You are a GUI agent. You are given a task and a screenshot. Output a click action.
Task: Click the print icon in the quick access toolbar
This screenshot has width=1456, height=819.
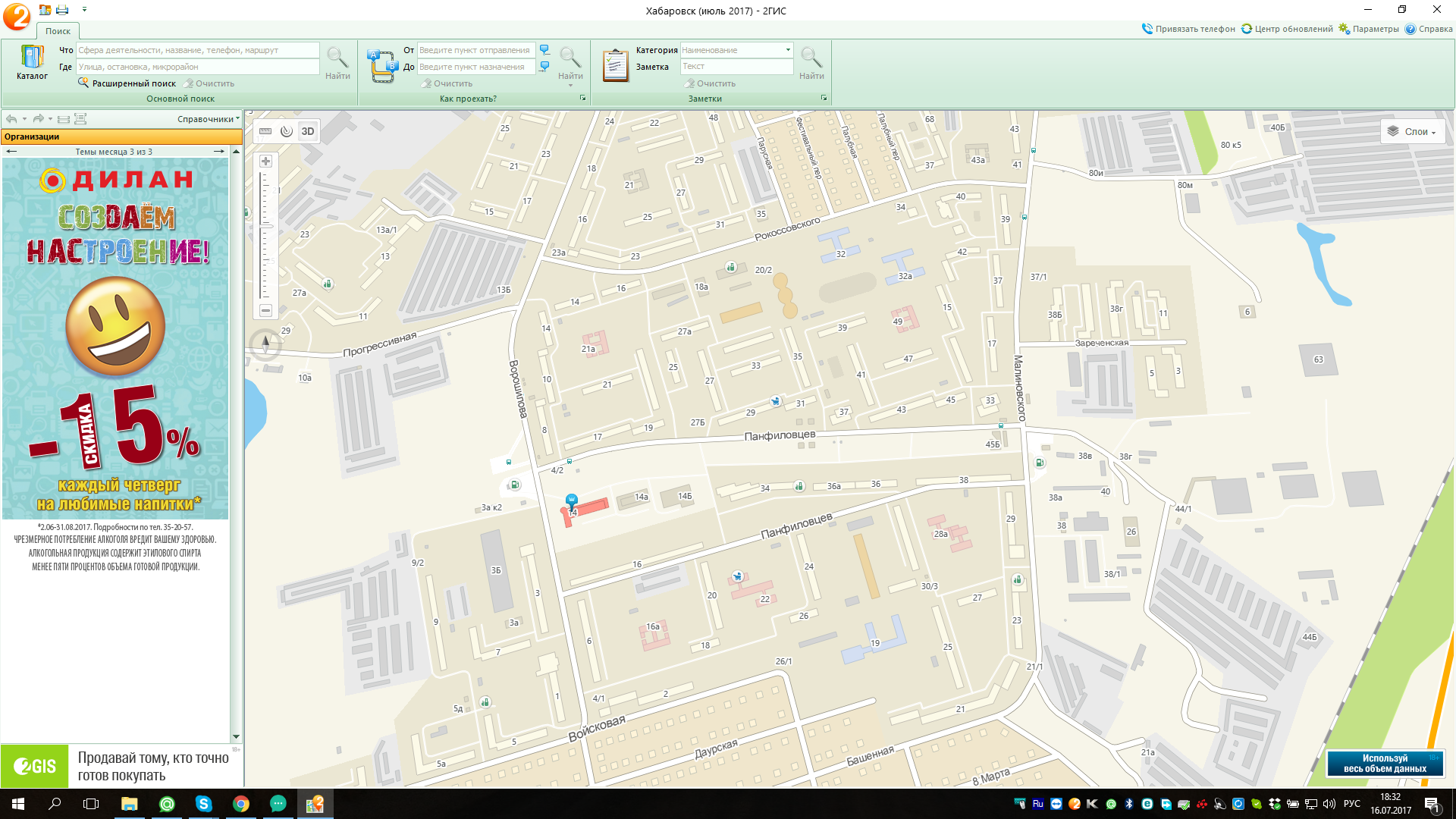[x=62, y=10]
